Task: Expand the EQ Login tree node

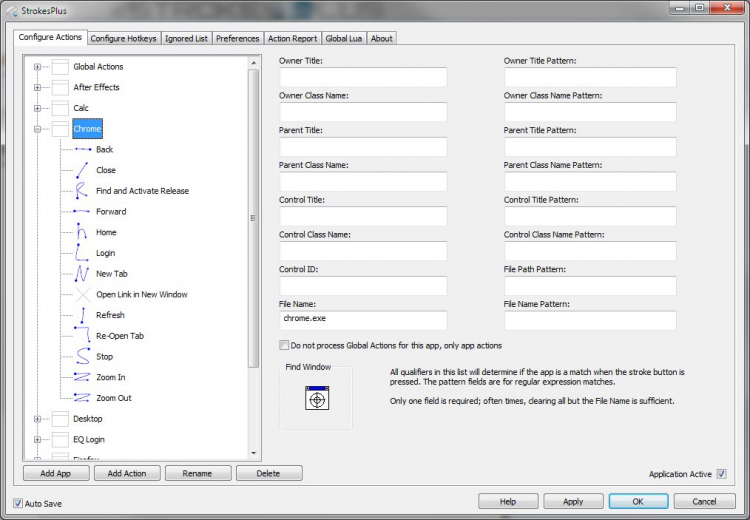Action: tap(37, 440)
